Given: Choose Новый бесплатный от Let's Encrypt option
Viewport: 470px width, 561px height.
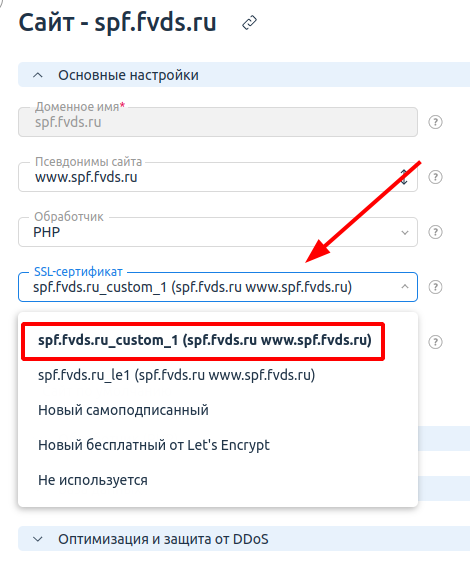Looking at the screenshot, I should pyautogui.click(x=154, y=445).
